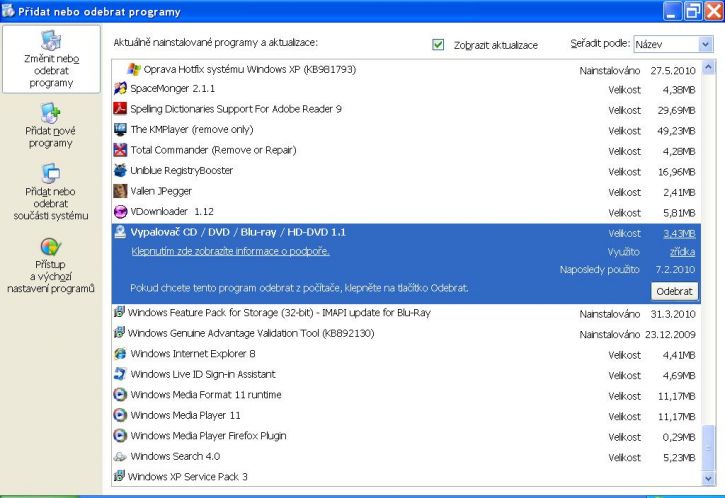
Task: Select the Vallen JPegger entry
Action: pos(406,191)
